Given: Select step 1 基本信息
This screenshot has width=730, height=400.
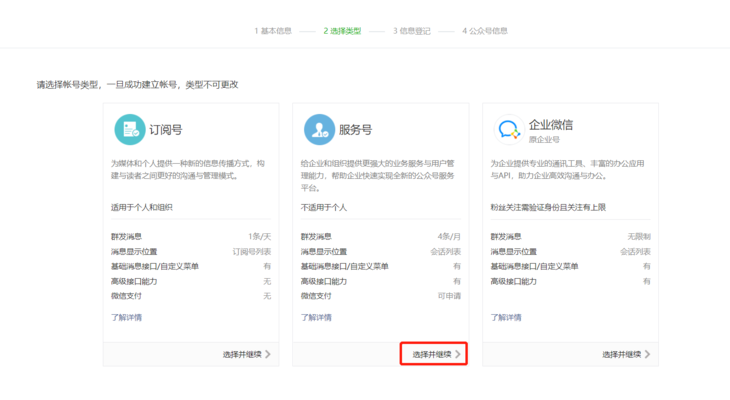Looking at the screenshot, I should (273, 31).
